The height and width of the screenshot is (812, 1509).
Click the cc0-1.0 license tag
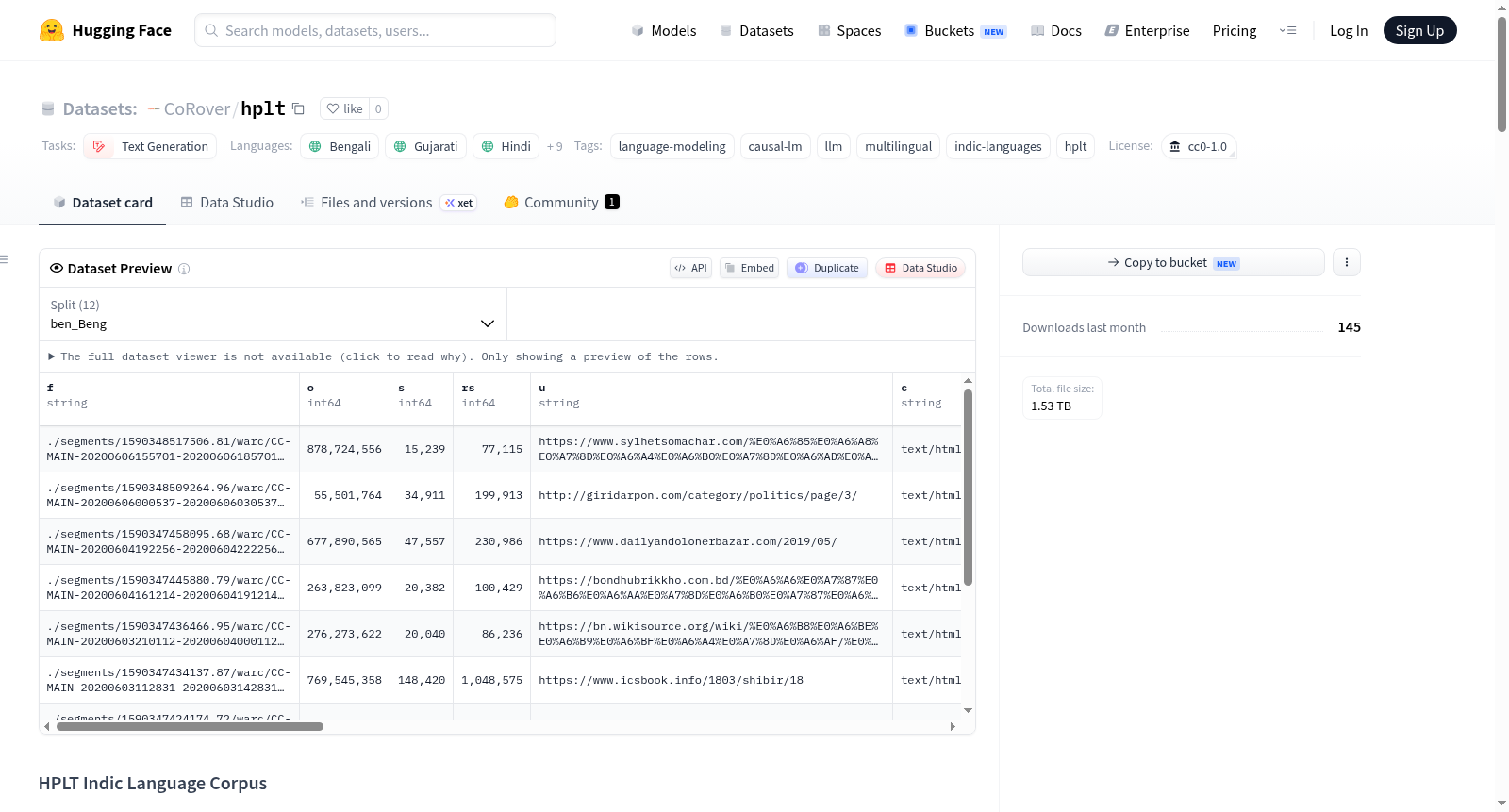click(1199, 146)
